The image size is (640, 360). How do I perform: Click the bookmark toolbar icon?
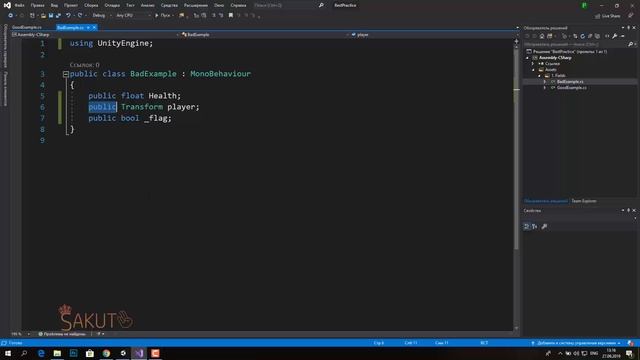(x=231, y=16)
